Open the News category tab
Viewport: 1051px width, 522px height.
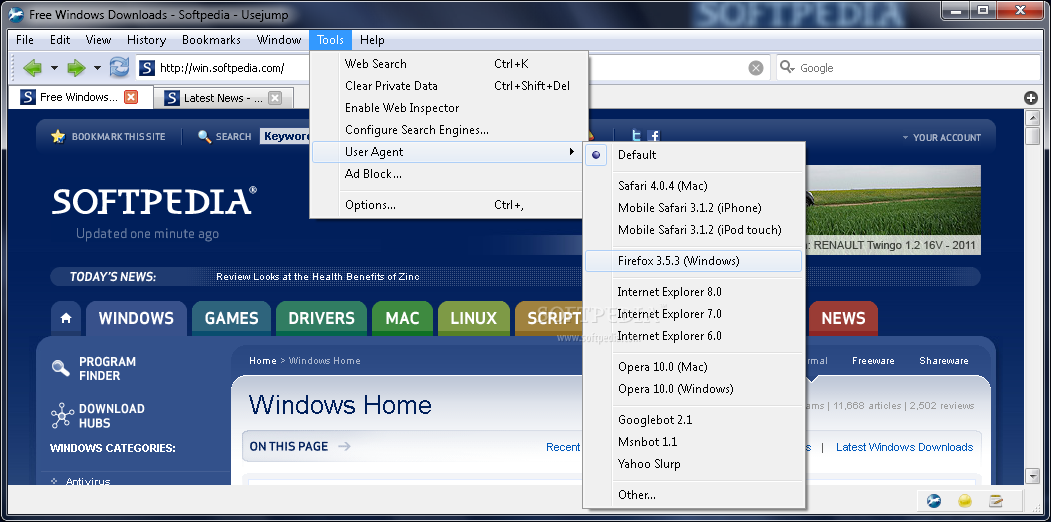click(x=843, y=318)
